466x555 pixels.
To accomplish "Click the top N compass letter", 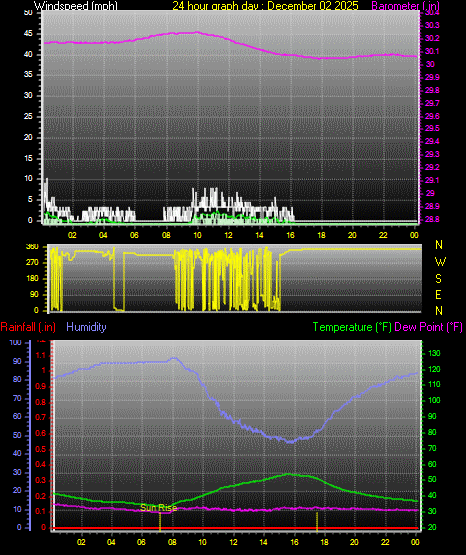I will (x=439, y=245).
